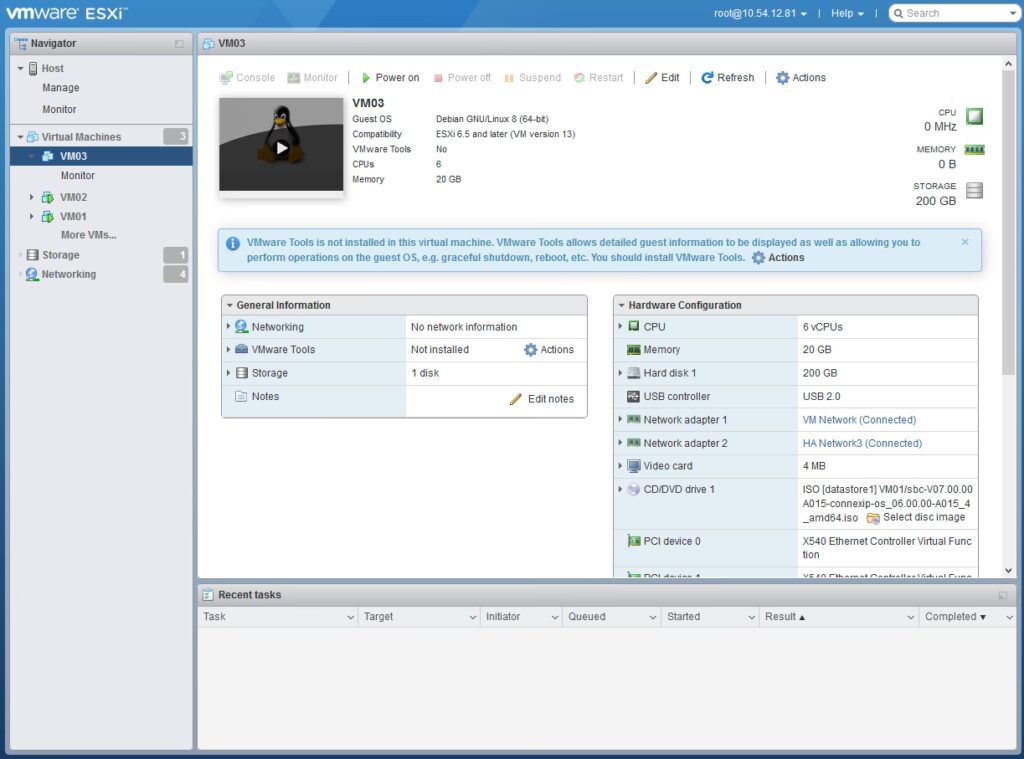Screen dimensions: 1024x759
Task: Expand the VM02 tree node
Action: (31, 197)
